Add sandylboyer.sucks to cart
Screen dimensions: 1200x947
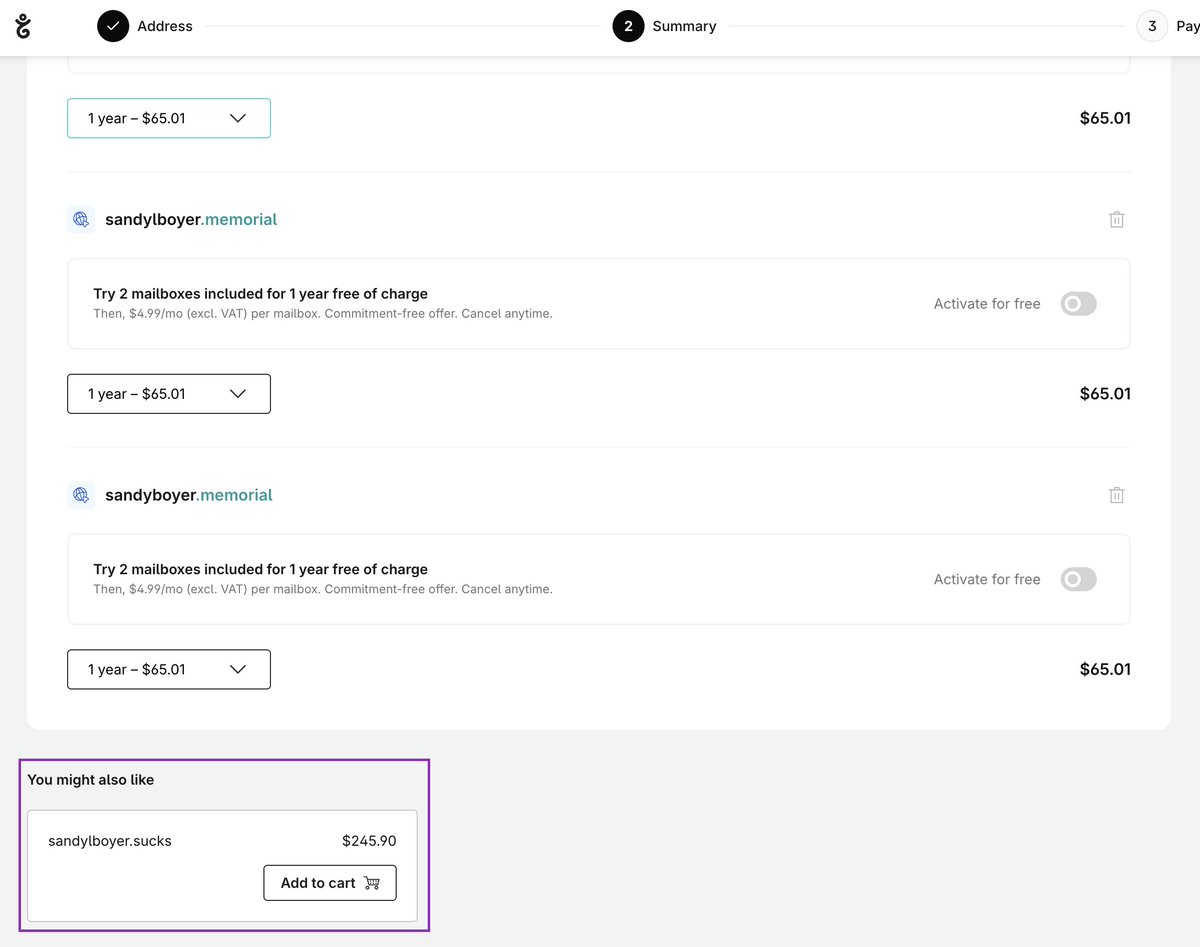330,883
